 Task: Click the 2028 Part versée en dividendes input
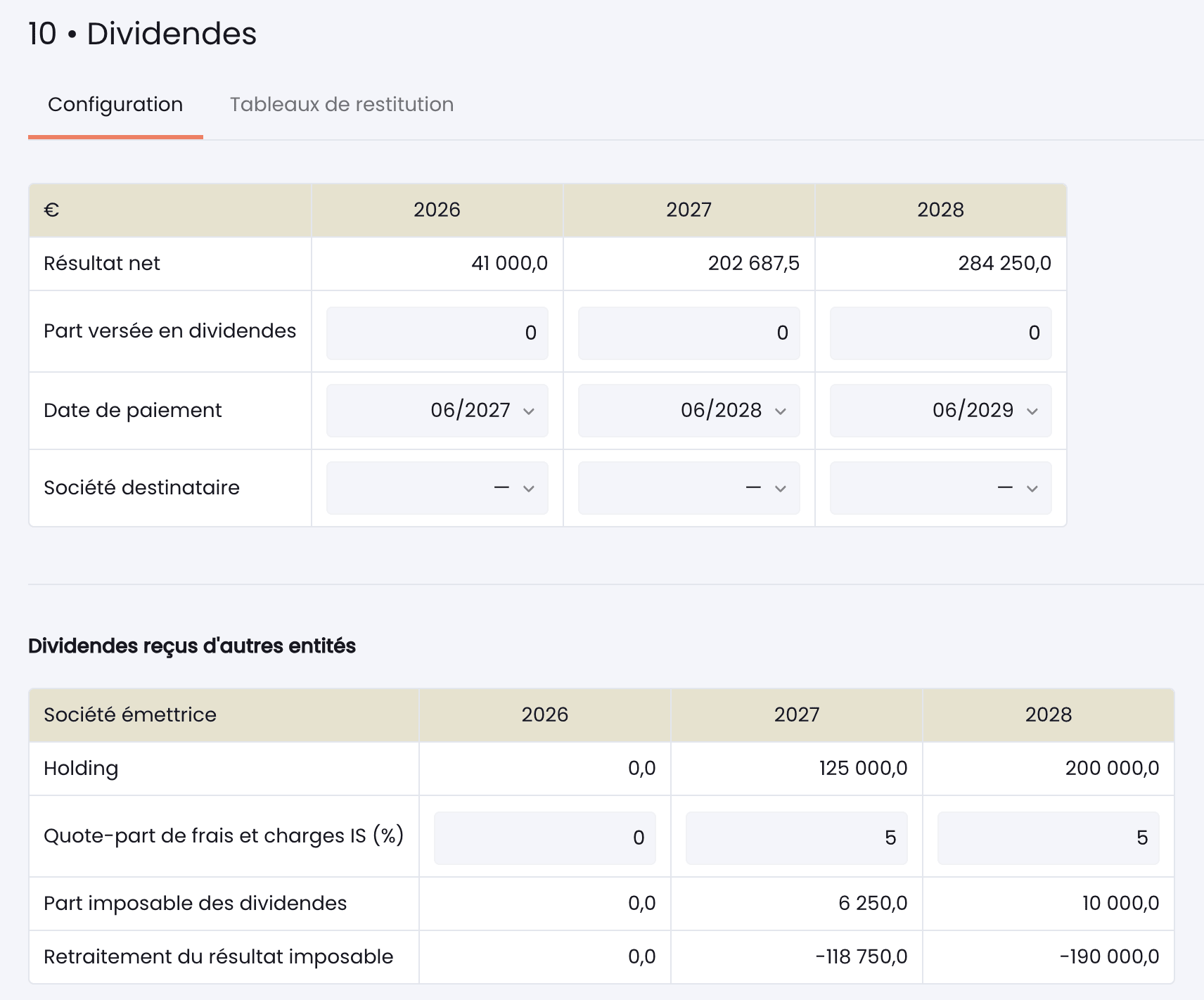coord(940,333)
